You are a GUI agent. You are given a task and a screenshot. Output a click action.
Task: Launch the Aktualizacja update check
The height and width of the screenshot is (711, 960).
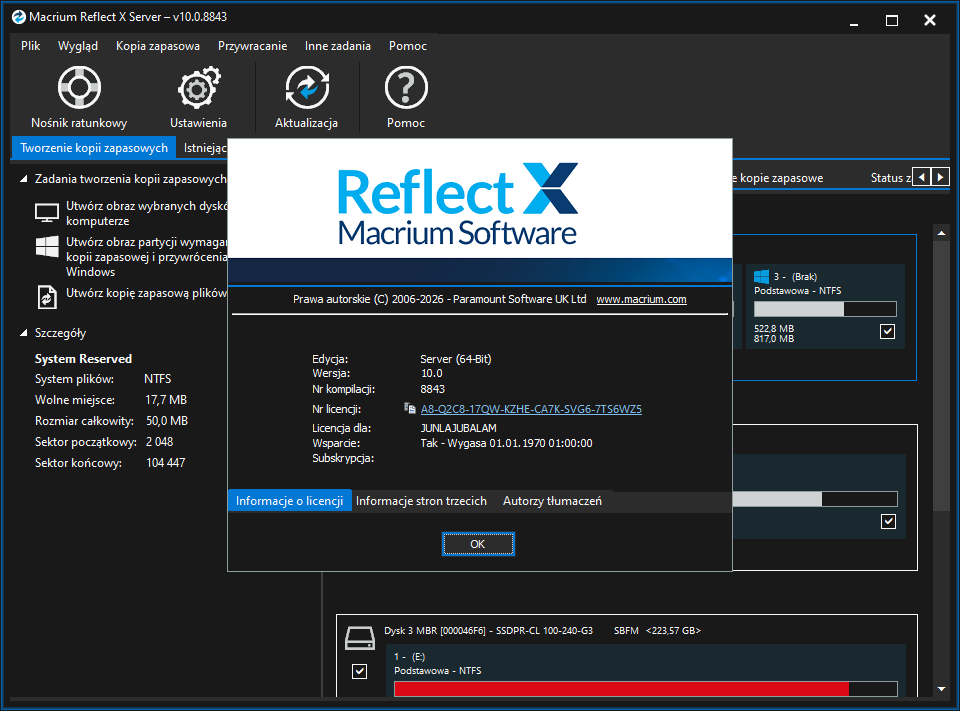click(306, 98)
